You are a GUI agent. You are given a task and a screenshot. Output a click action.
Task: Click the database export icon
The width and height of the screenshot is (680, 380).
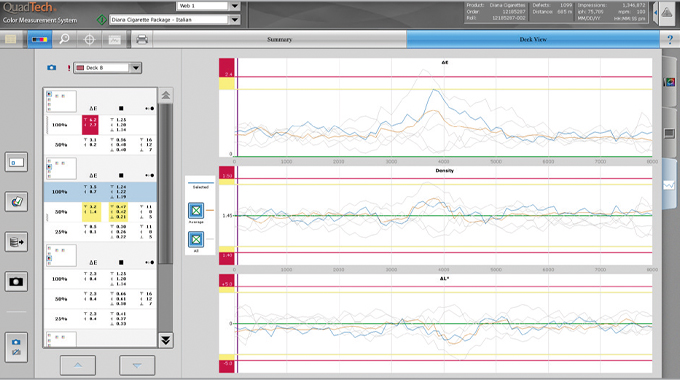[x=16, y=242]
